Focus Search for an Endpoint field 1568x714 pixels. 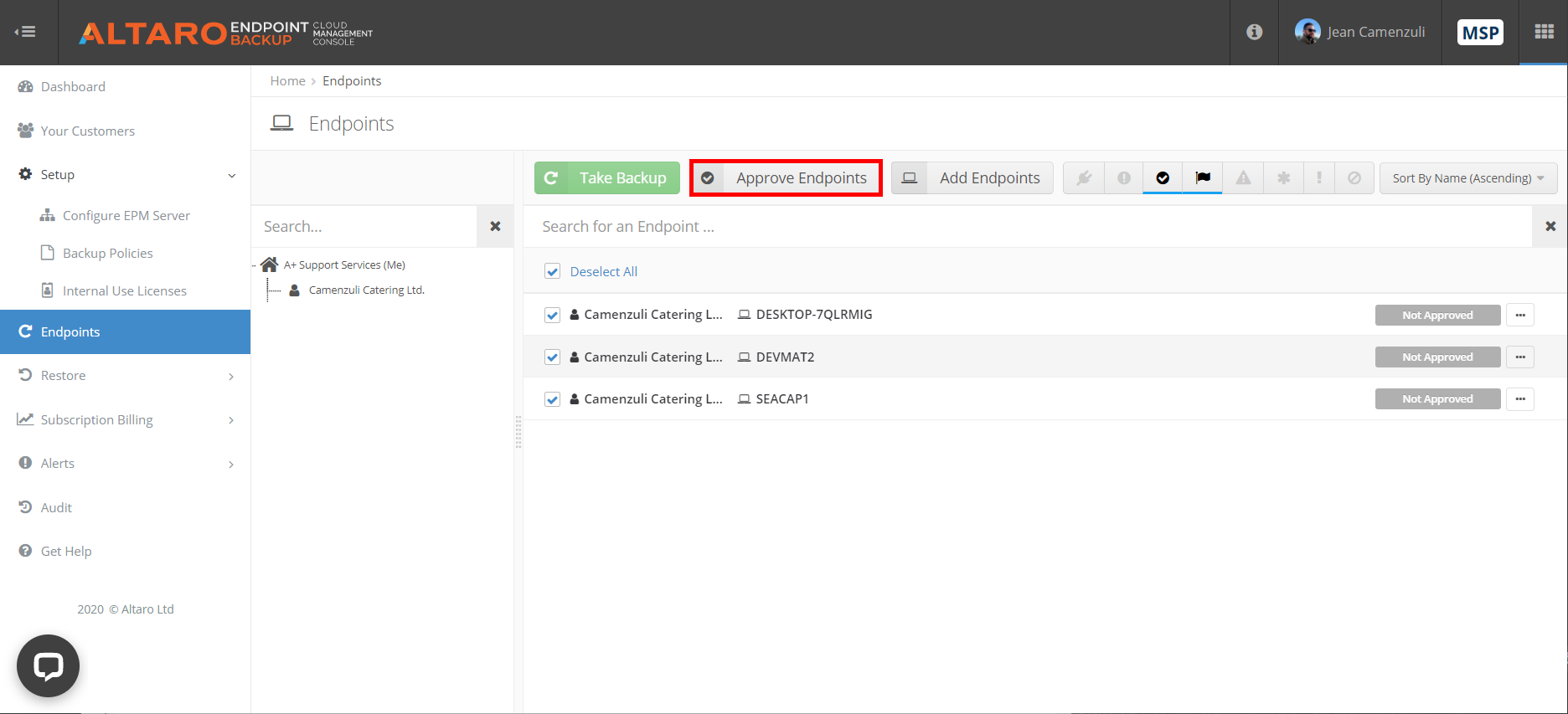(x=1028, y=226)
